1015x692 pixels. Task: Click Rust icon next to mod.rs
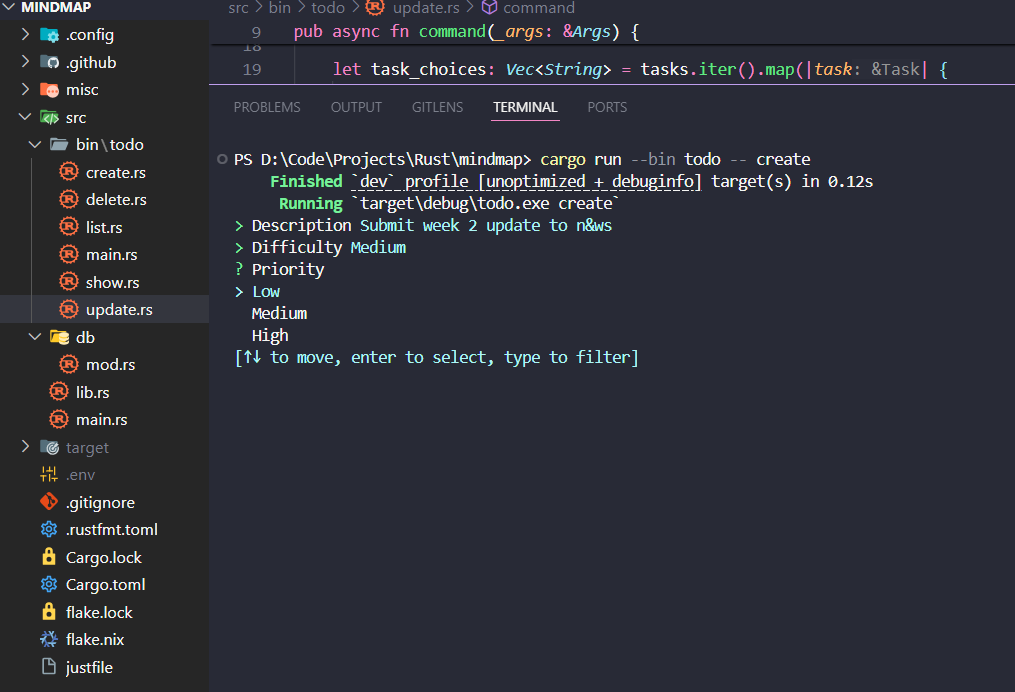coord(69,364)
